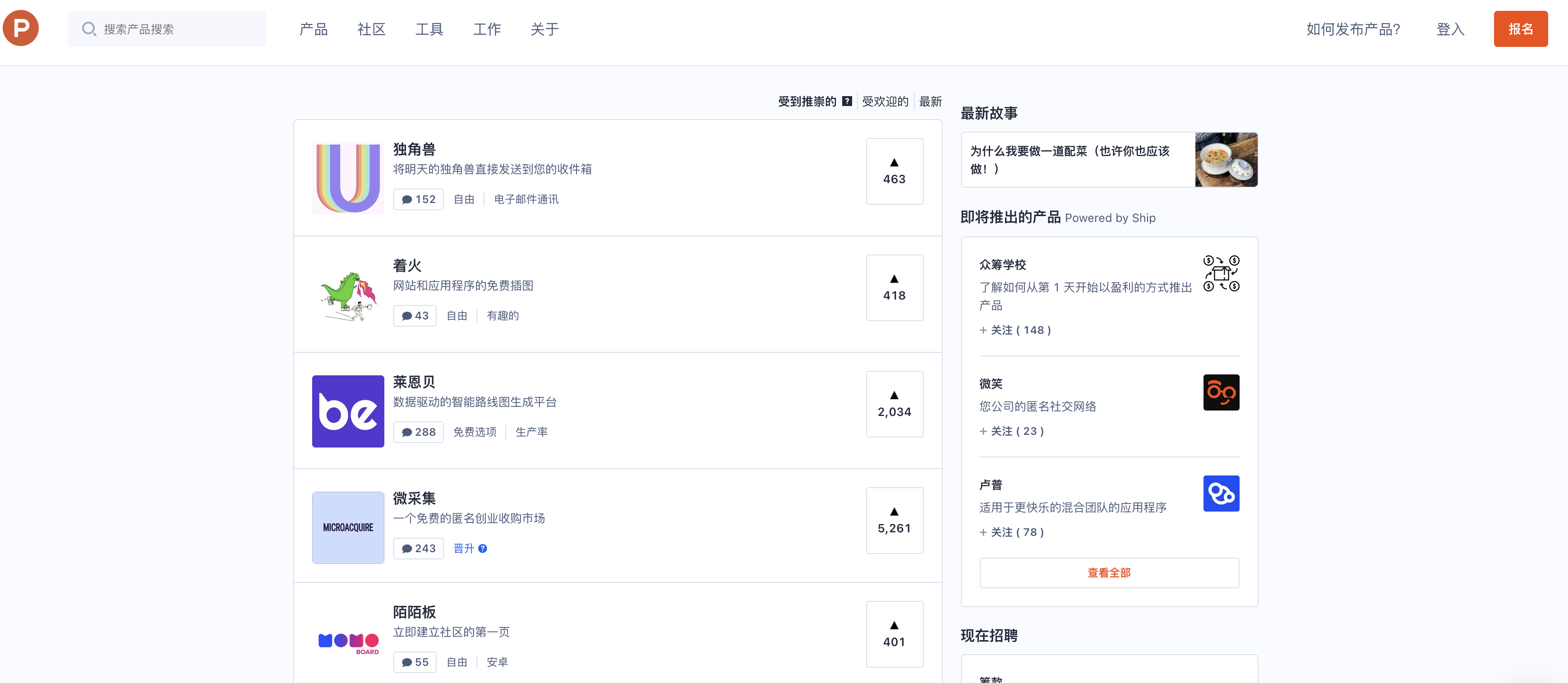This screenshot has width=1568, height=683.
Task: Click the 微笑 app icon
Action: click(1221, 392)
